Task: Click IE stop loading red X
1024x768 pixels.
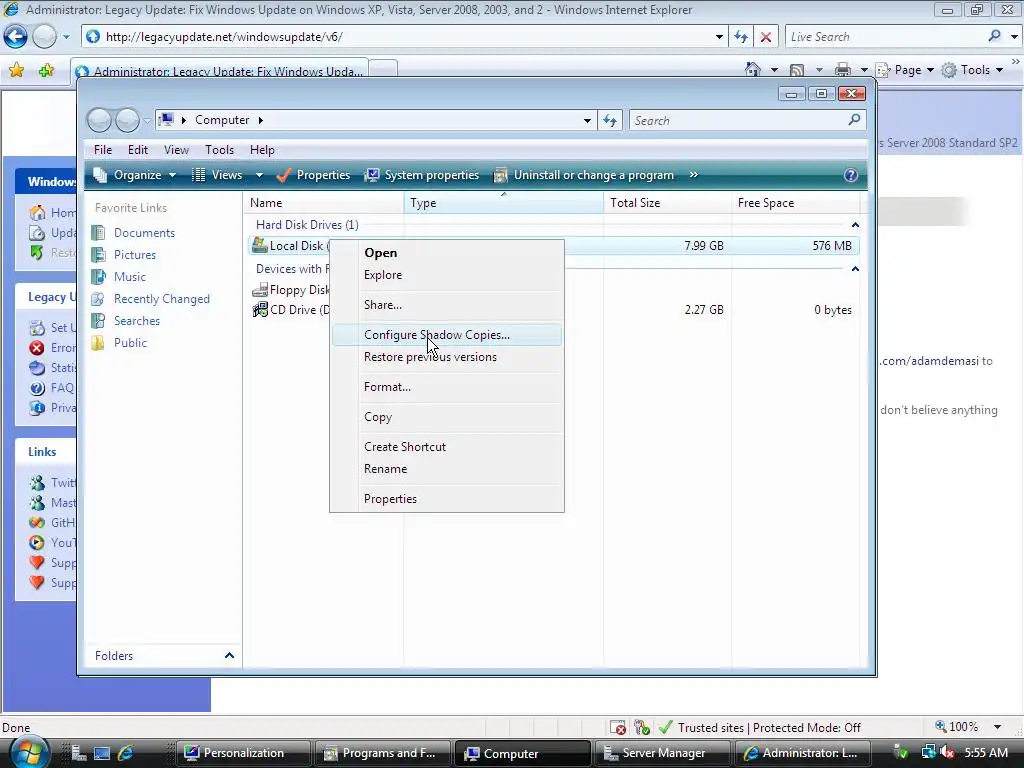Action: [765, 37]
